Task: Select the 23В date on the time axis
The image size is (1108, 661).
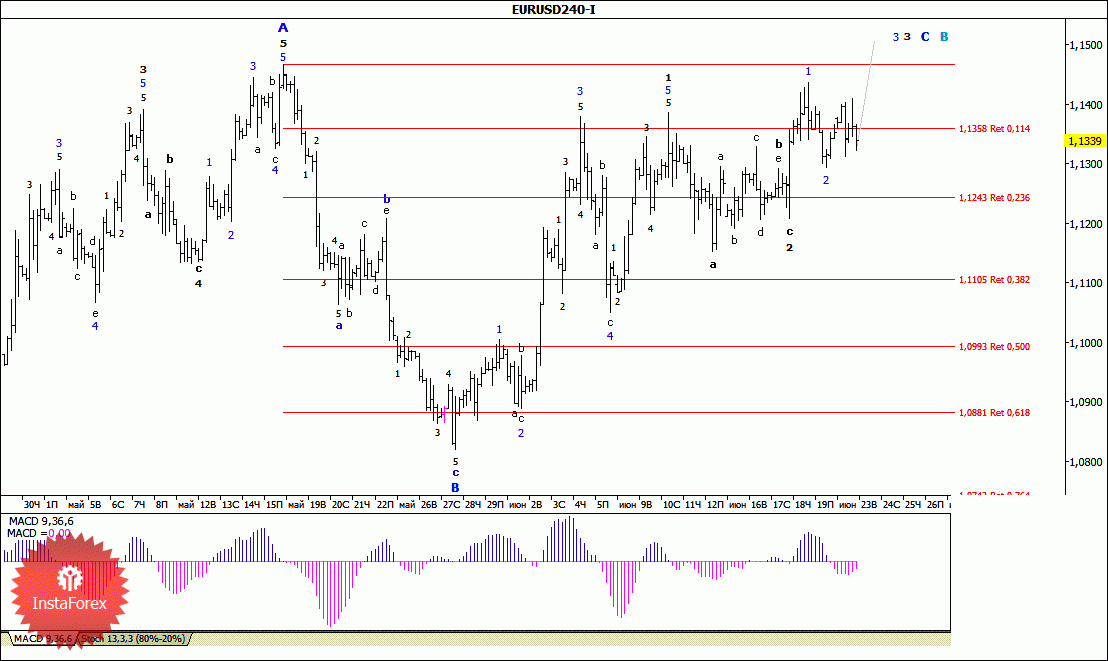Action: coord(868,505)
